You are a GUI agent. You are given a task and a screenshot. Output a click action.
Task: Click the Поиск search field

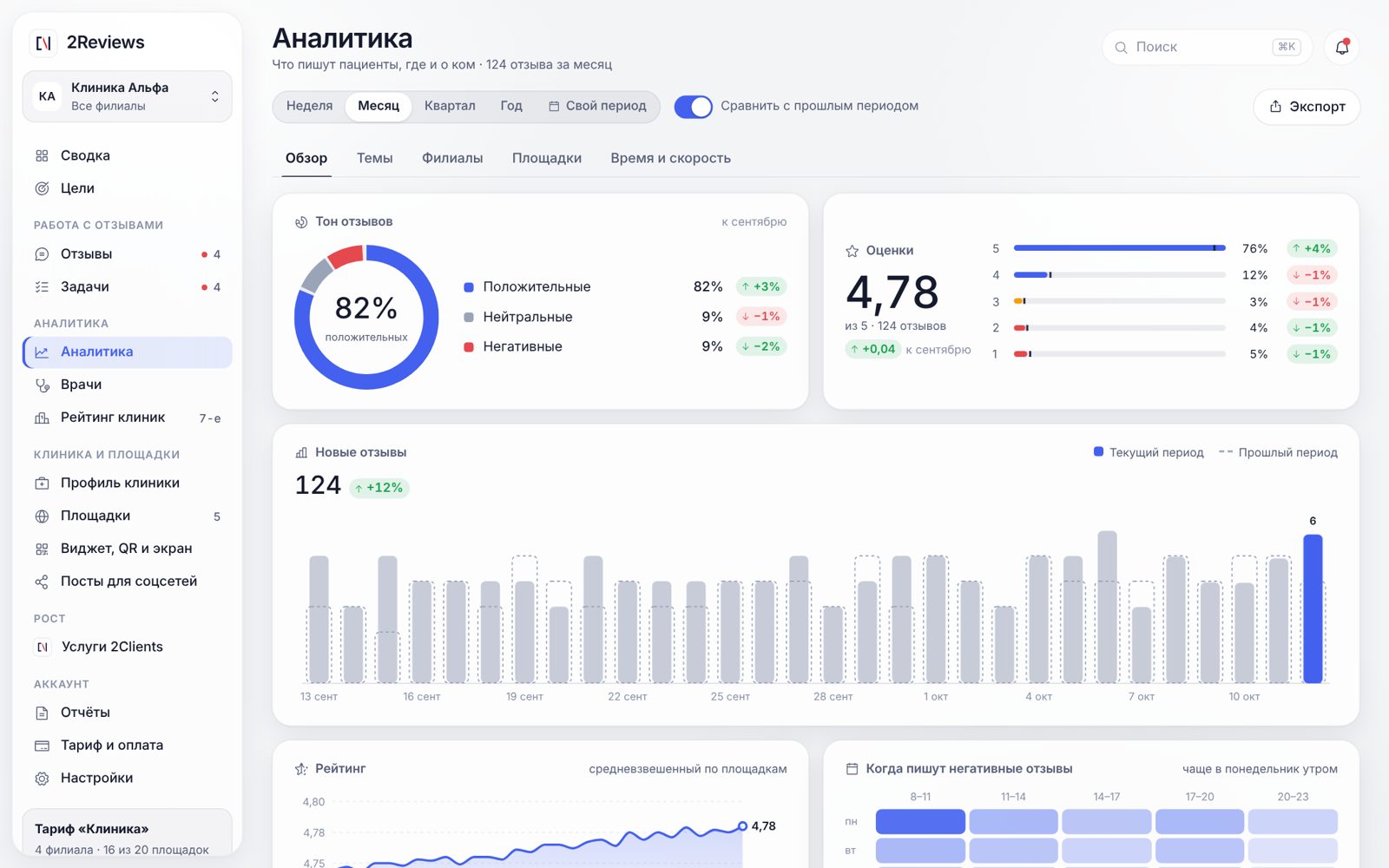(1207, 47)
